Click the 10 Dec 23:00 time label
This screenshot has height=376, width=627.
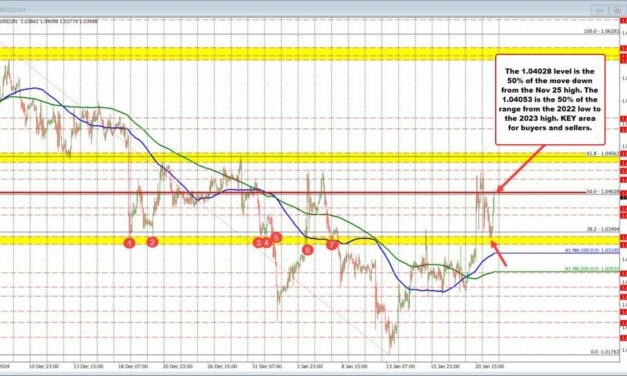[44, 366]
